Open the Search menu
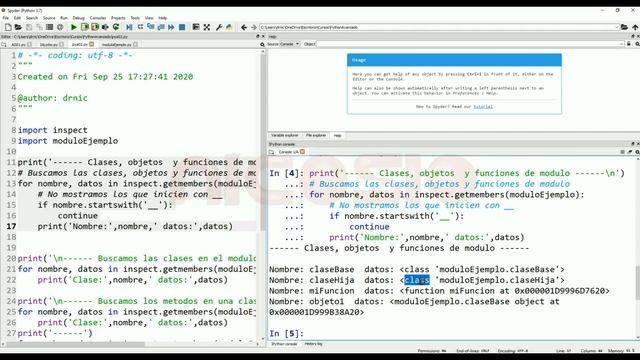640x360 pixels. 31,18
